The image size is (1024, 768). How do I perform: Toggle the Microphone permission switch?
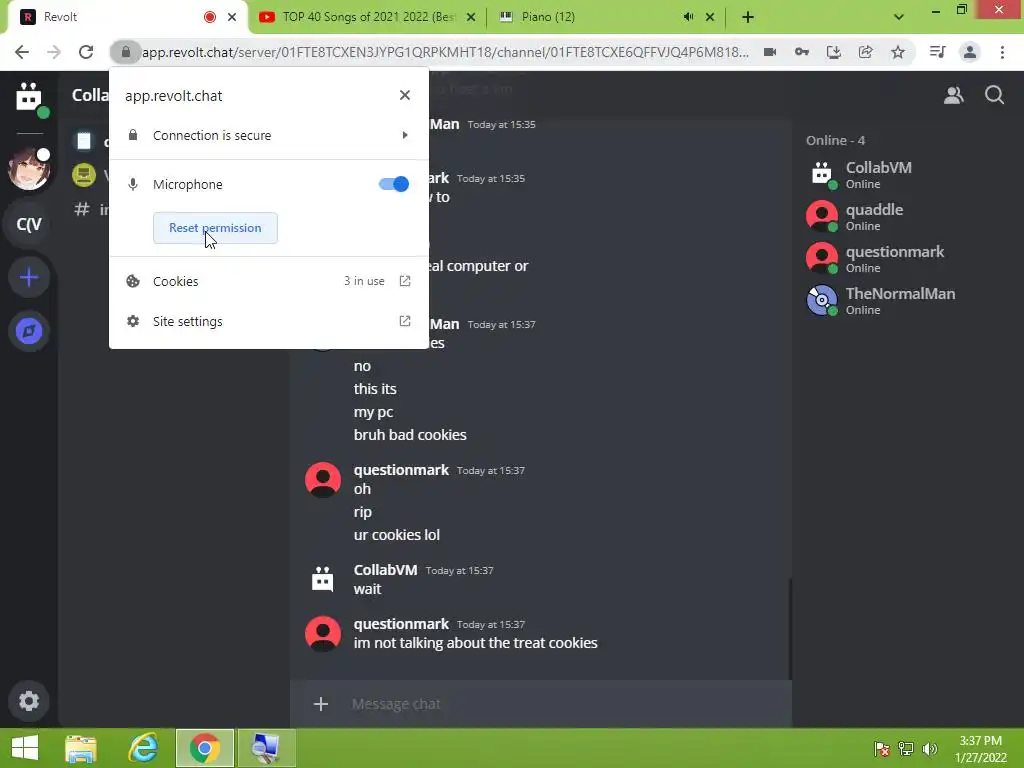[394, 184]
